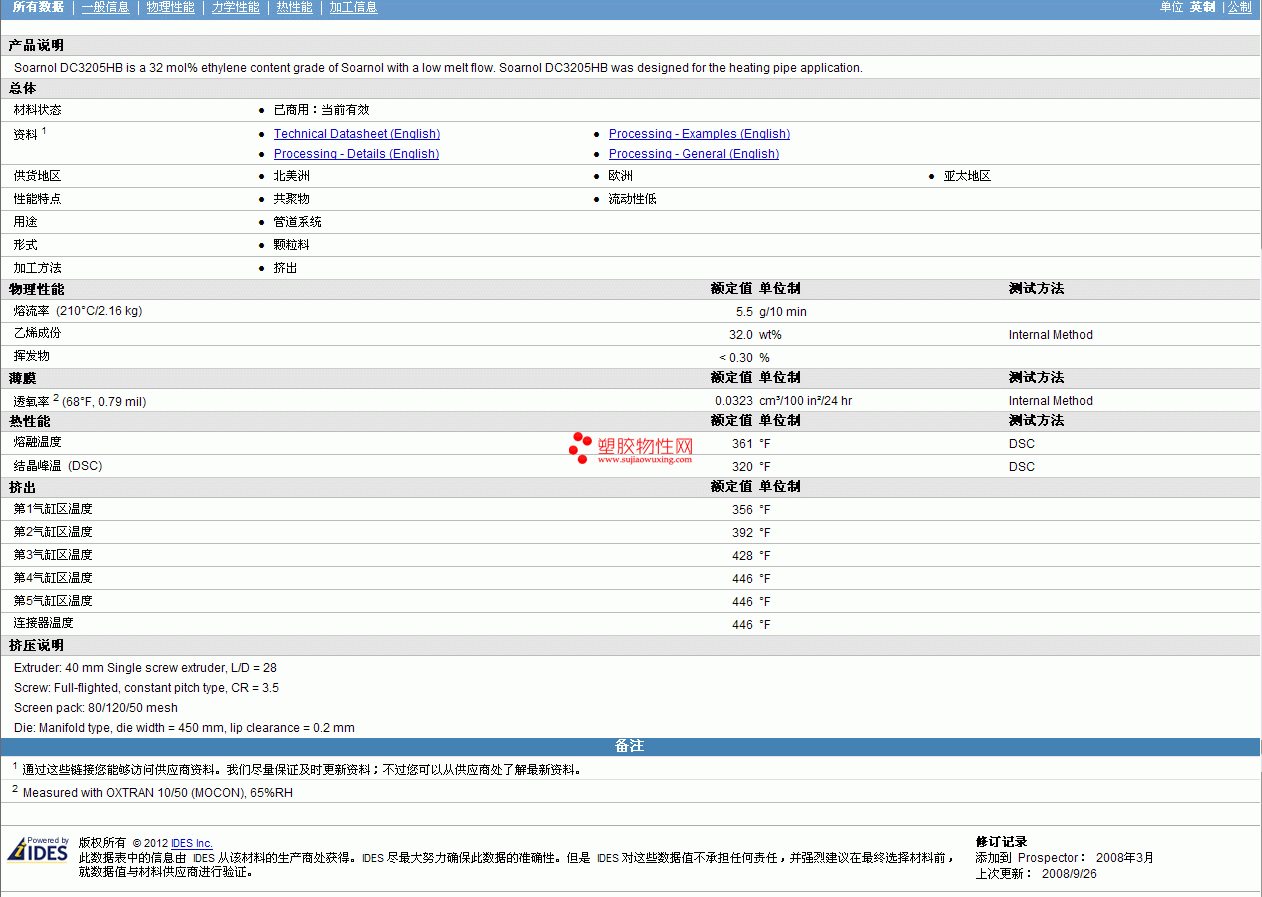Click the 欧洲 availability entry
The height and width of the screenshot is (897, 1262).
click(x=621, y=176)
